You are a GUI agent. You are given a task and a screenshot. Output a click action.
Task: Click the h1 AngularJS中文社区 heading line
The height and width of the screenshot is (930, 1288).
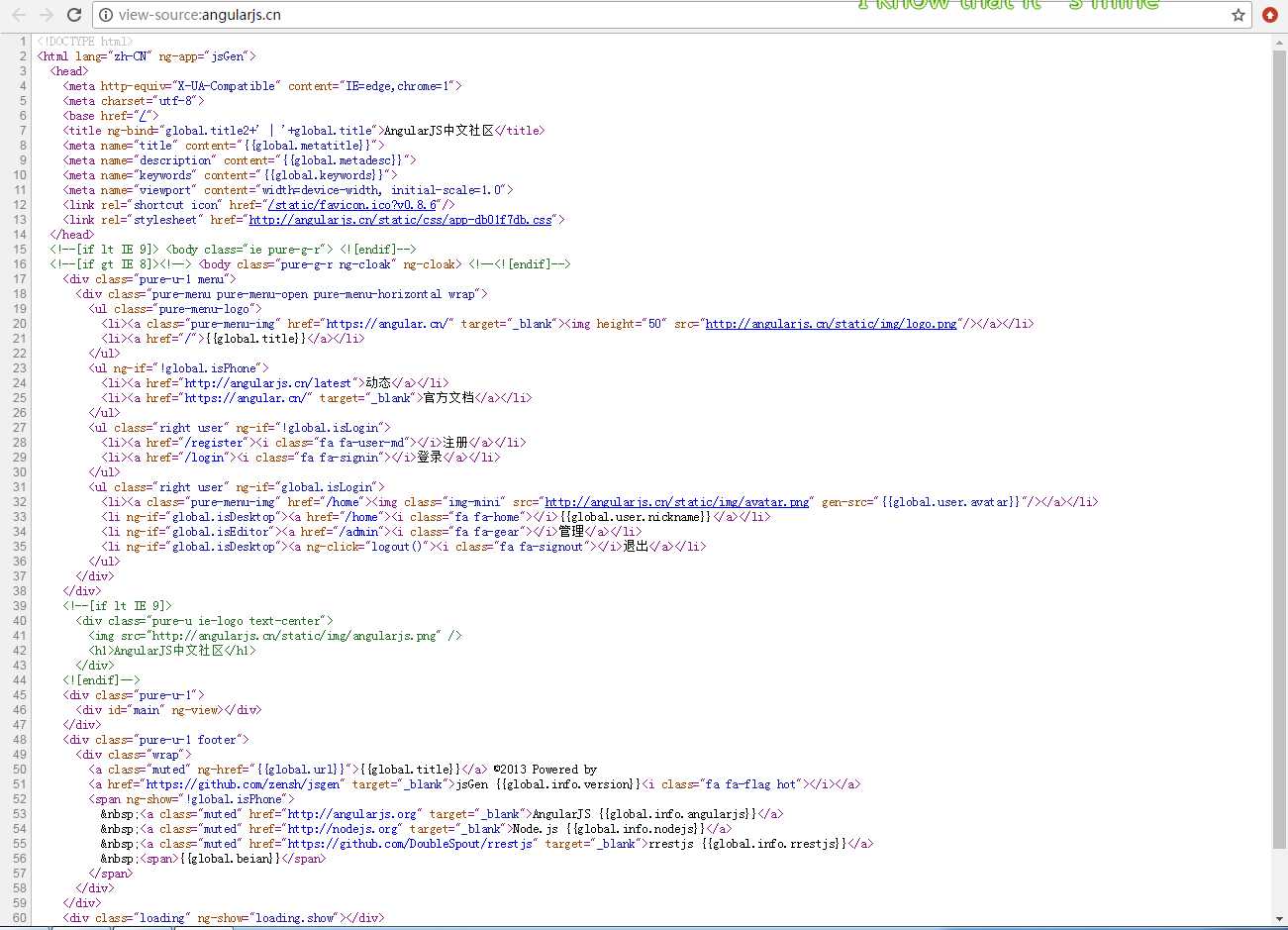[x=172, y=651]
